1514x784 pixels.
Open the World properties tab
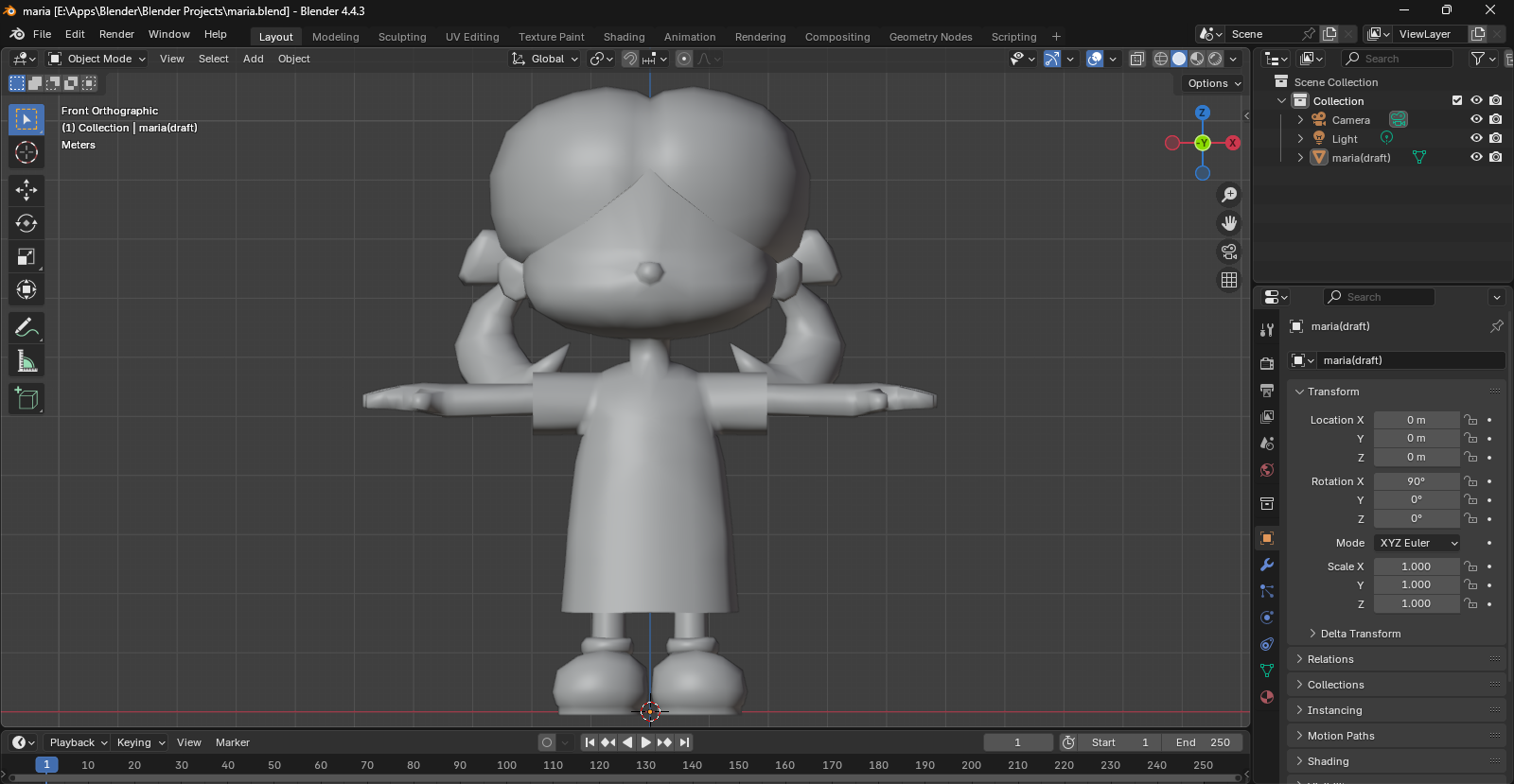(x=1267, y=470)
